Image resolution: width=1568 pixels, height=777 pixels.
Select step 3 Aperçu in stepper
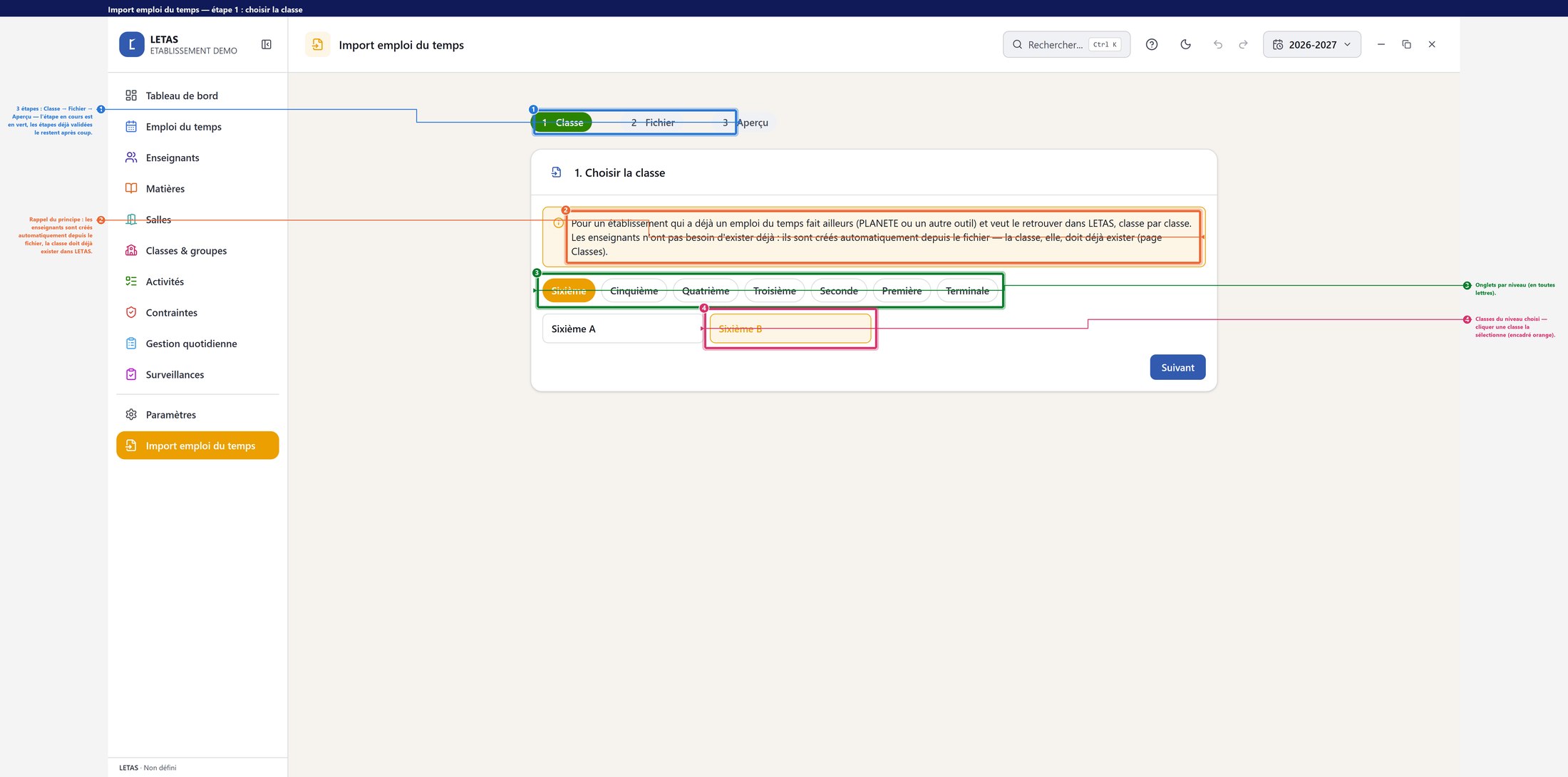[746, 123]
